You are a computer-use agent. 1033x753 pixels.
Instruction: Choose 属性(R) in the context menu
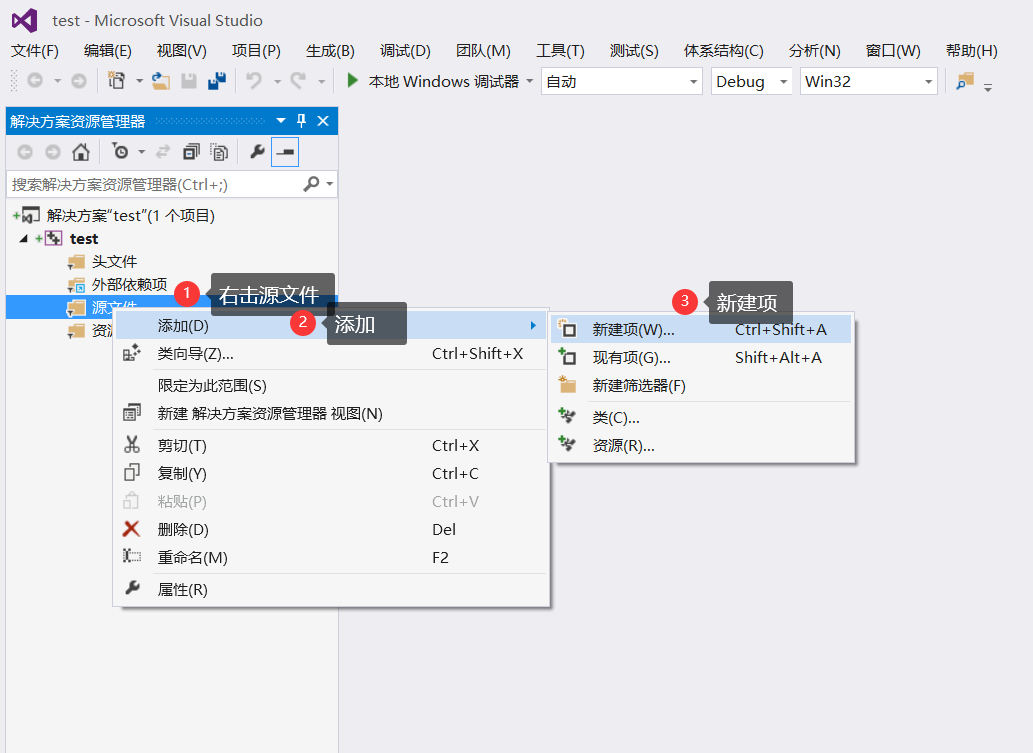pyautogui.click(x=332, y=590)
